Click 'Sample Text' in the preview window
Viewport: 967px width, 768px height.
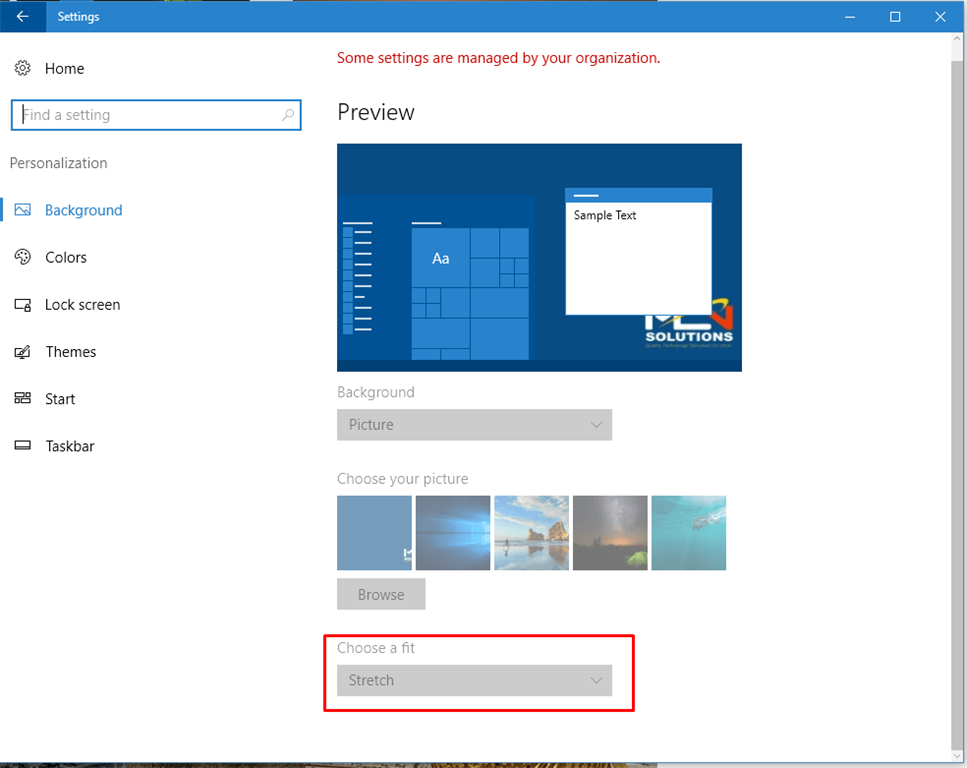coord(604,215)
